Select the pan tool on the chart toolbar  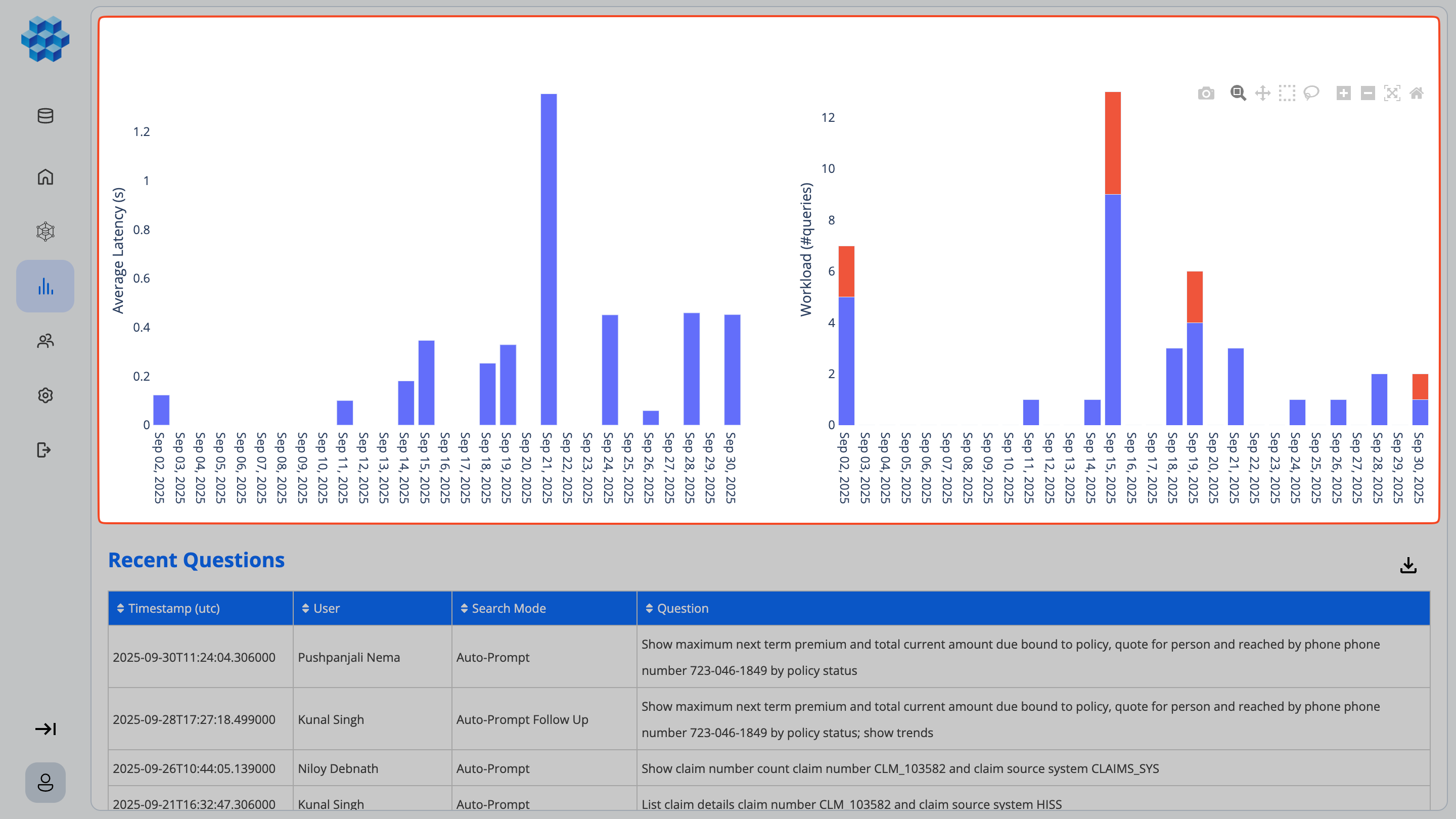point(1262,93)
